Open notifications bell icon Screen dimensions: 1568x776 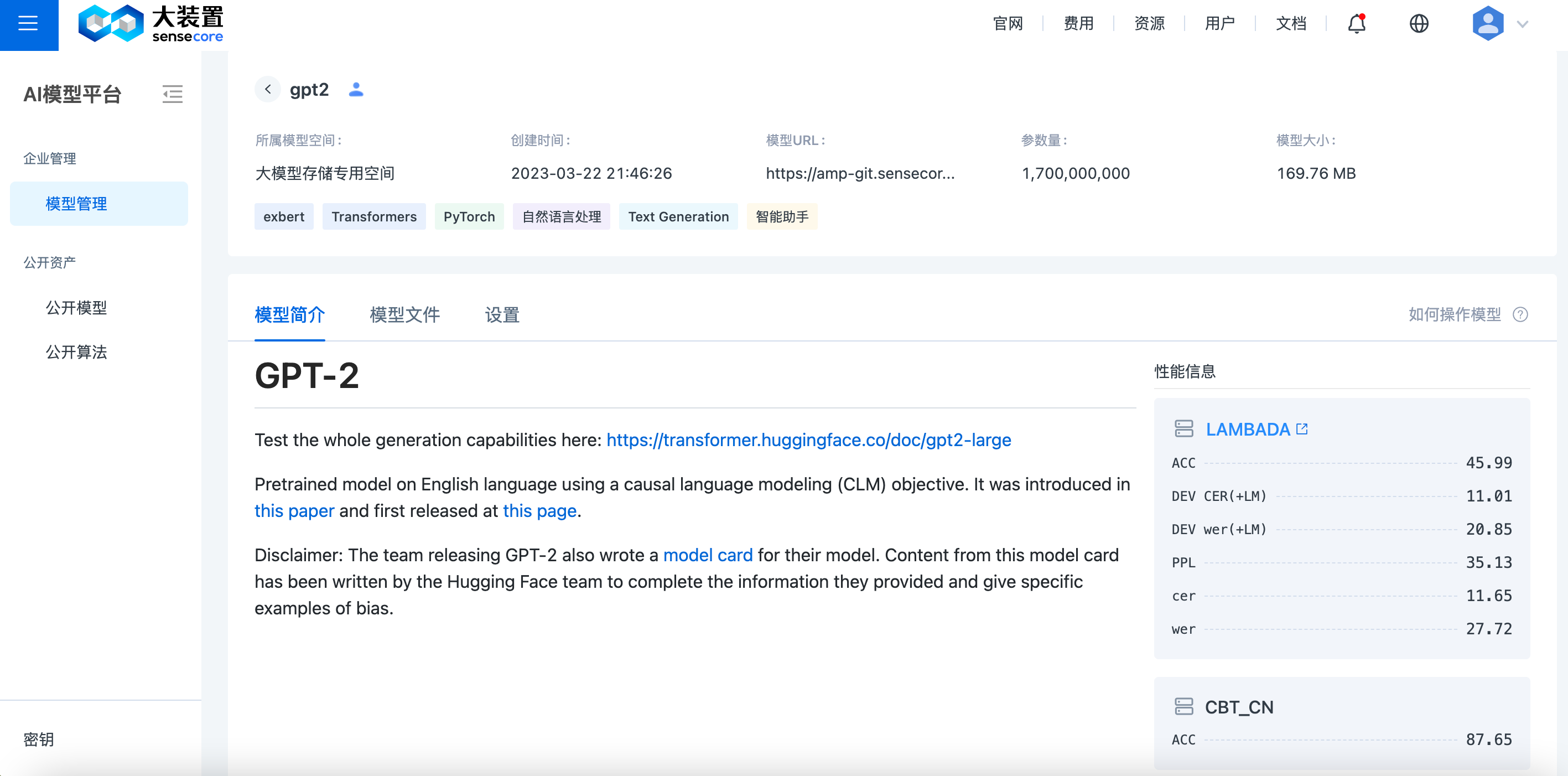1357,24
